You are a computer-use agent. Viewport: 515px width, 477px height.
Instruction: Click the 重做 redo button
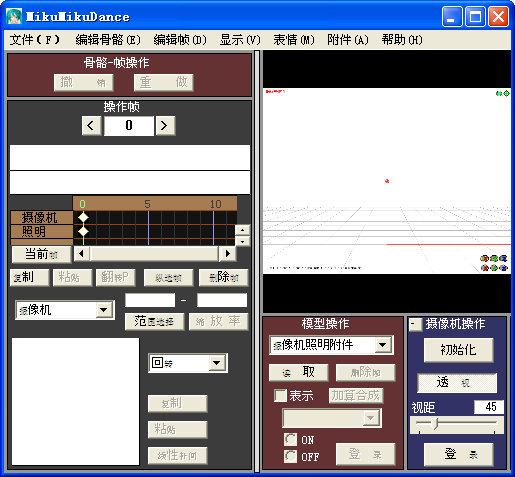(x=164, y=82)
